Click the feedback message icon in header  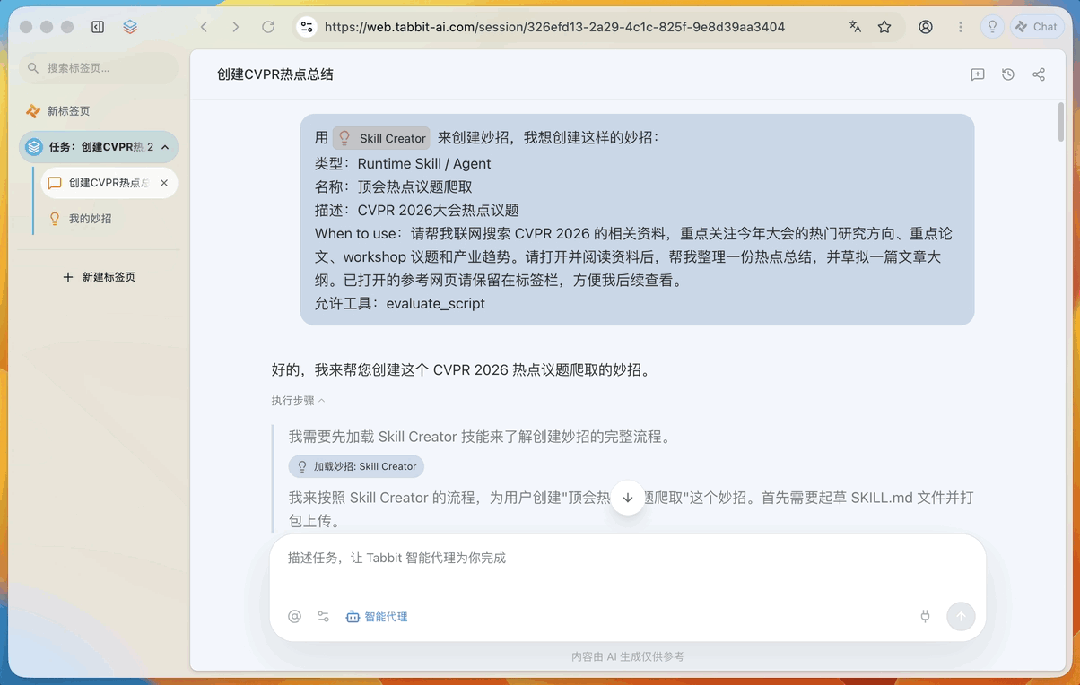click(x=977, y=74)
